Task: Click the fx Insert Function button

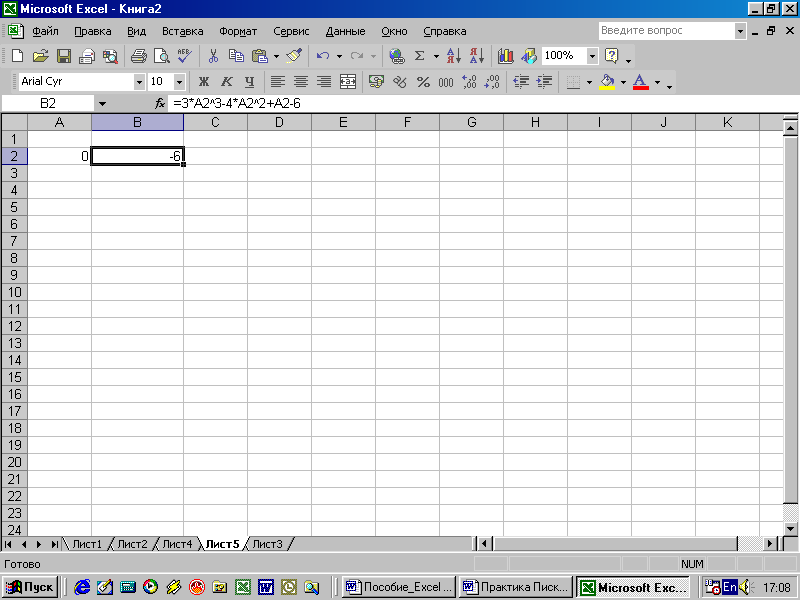Action: 160,104
